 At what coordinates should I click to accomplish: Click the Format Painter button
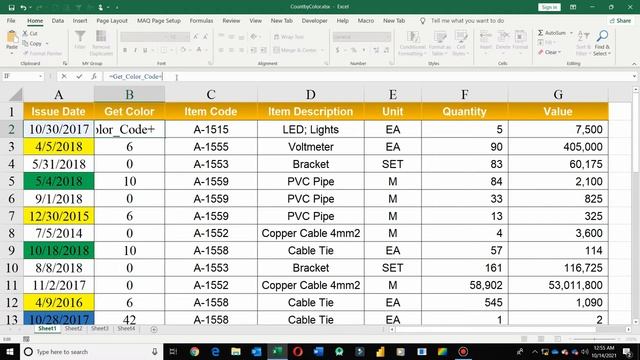click(42, 53)
